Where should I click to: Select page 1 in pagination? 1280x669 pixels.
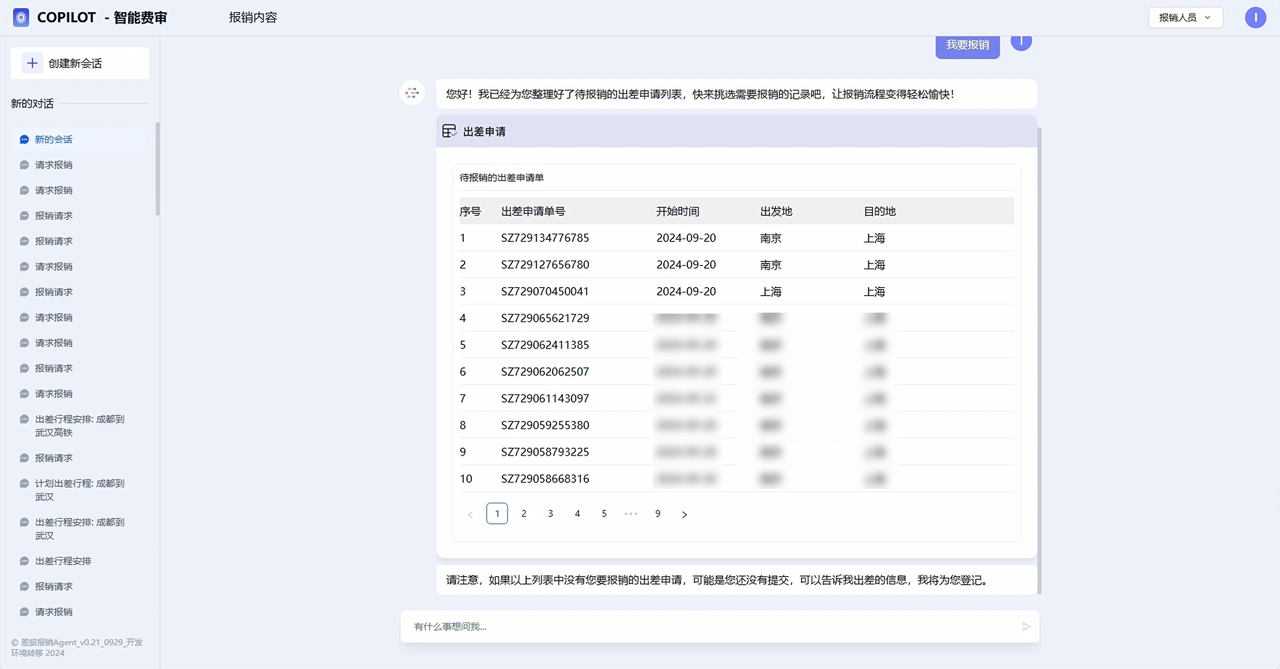[497, 513]
